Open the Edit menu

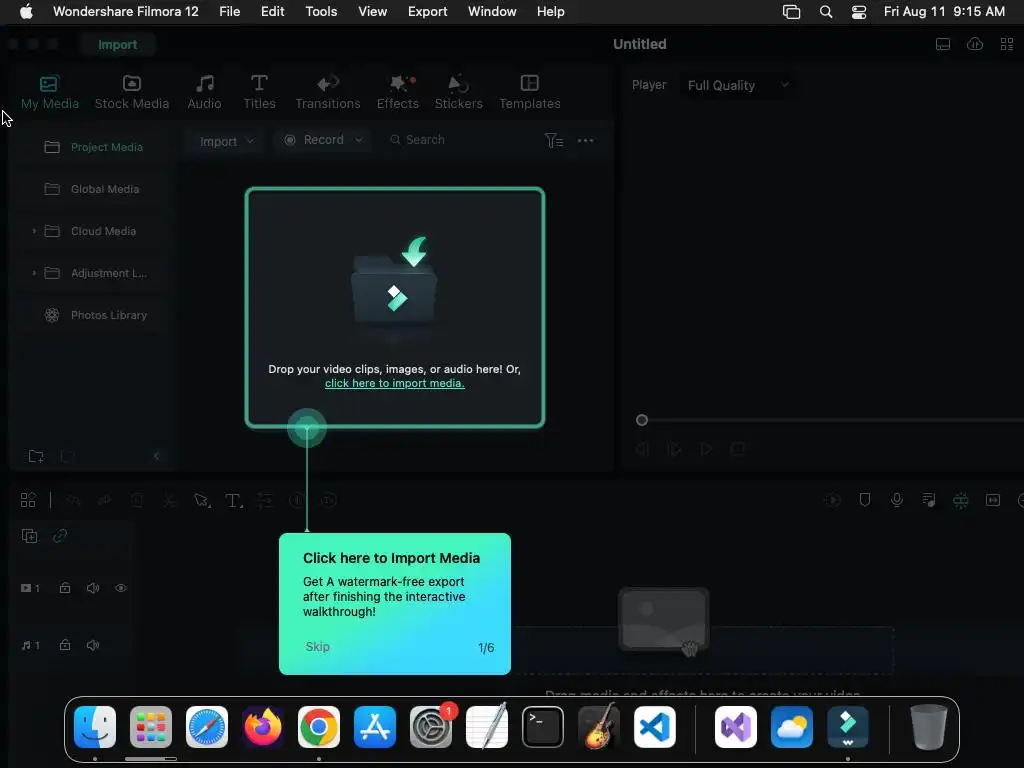tap(272, 12)
